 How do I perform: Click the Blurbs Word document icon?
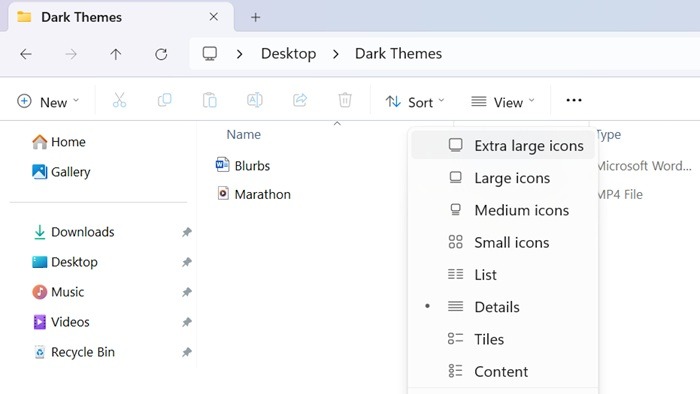pyautogui.click(x=222, y=165)
